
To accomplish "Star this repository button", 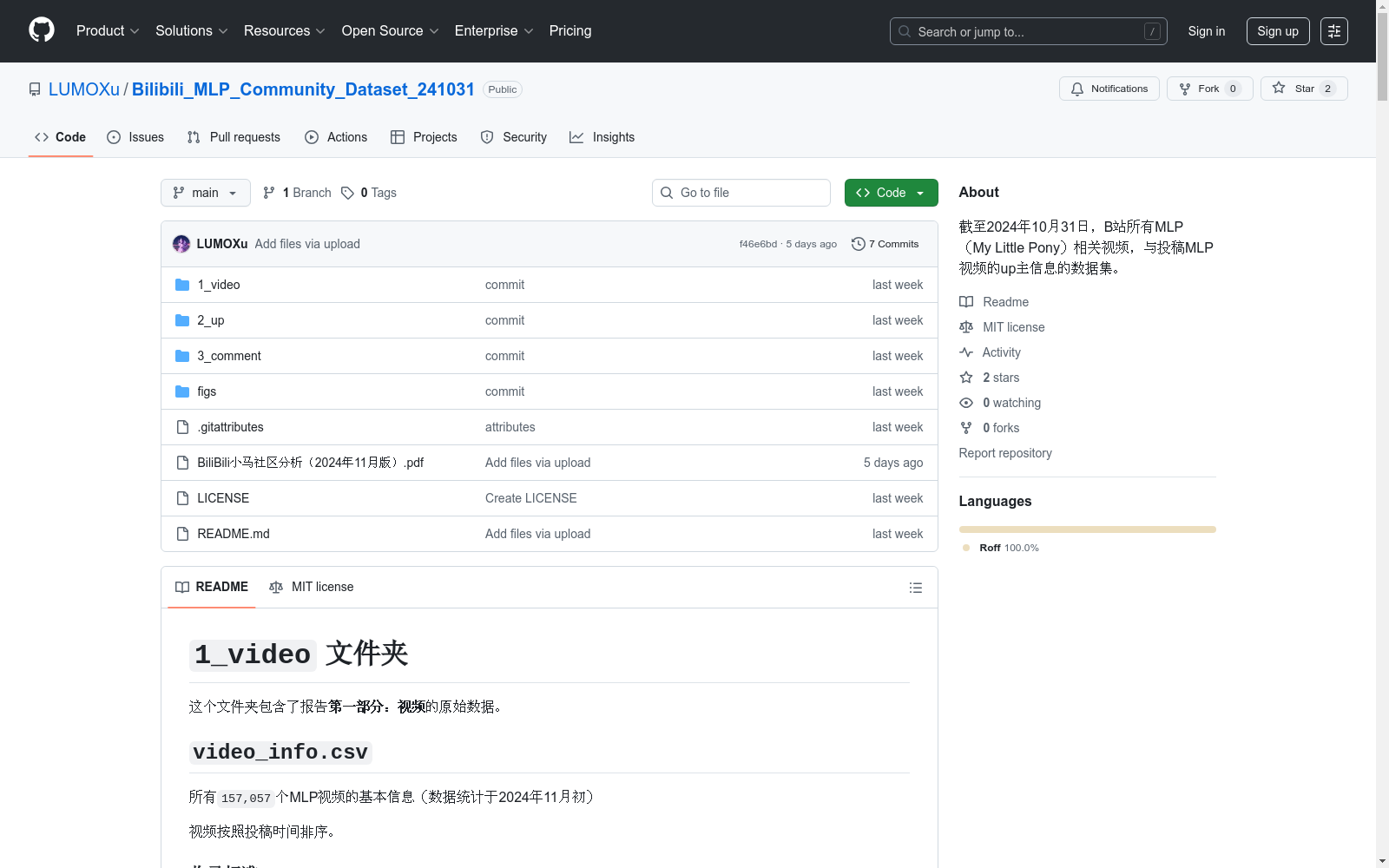I will tap(1304, 89).
